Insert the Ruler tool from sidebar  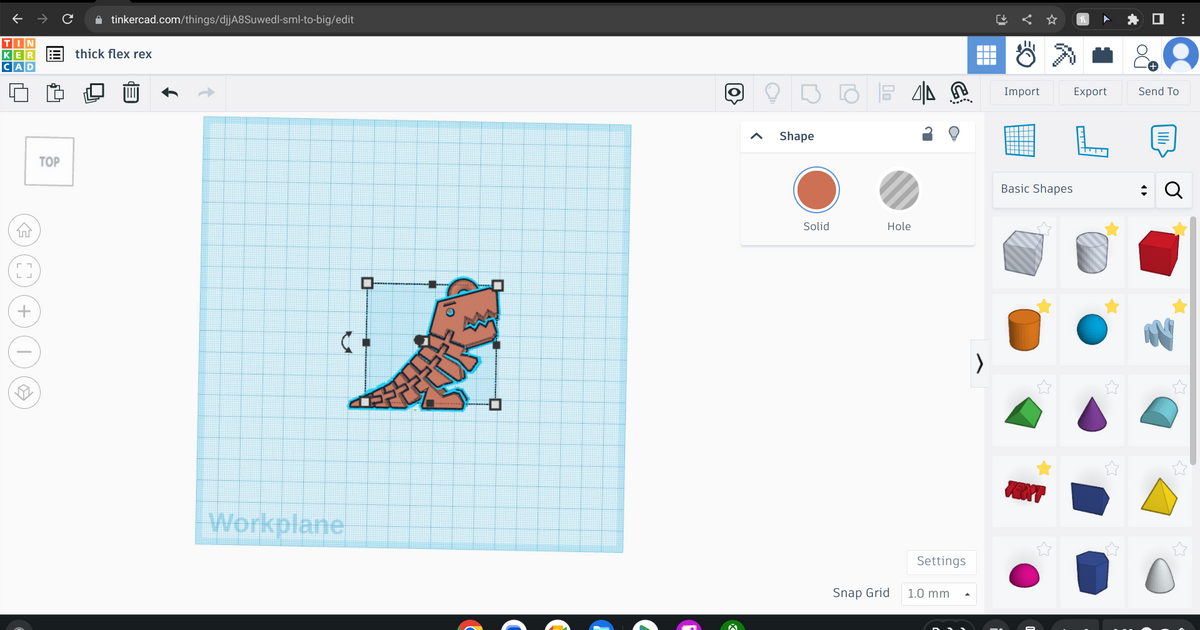coord(1092,141)
